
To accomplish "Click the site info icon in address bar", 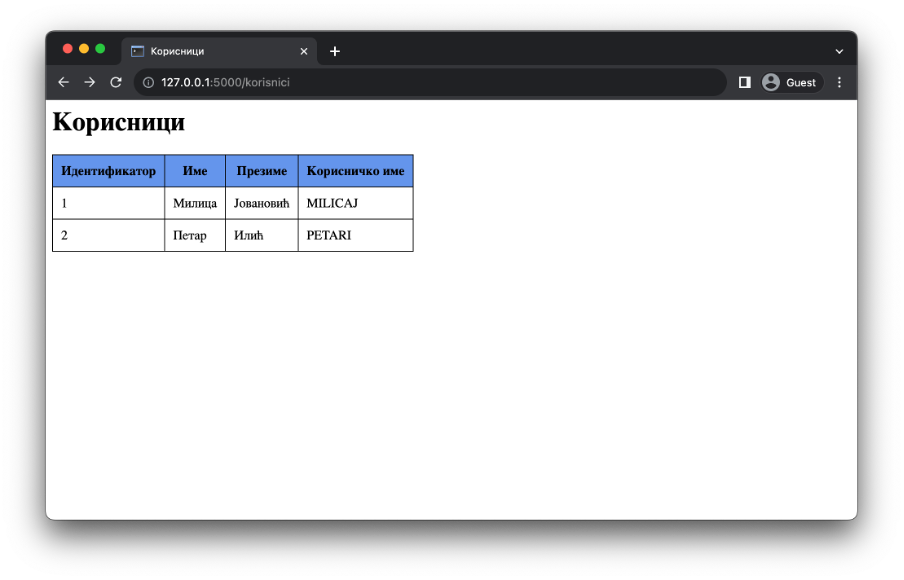I will (x=148, y=82).
